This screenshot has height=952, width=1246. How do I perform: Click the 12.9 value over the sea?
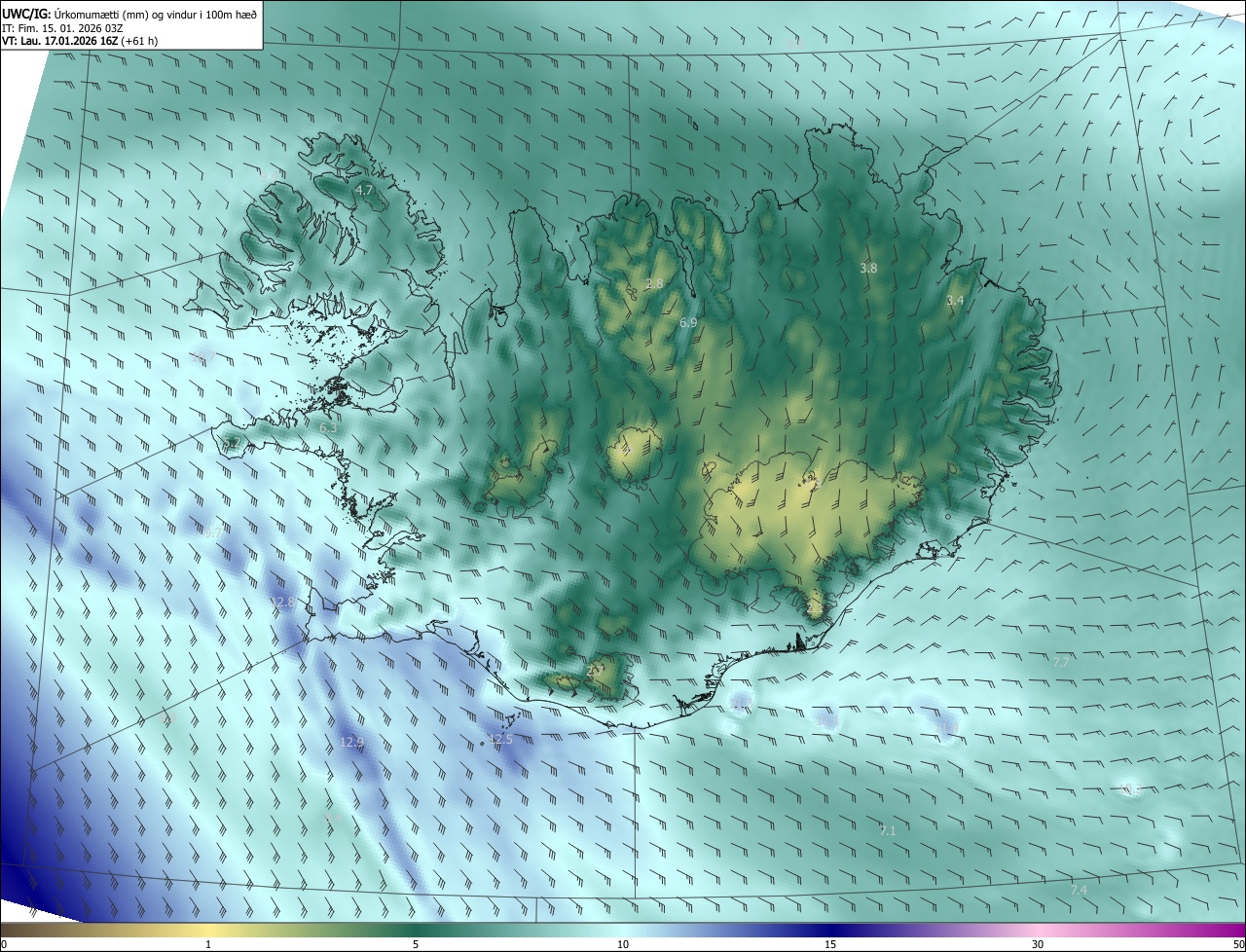(x=351, y=742)
